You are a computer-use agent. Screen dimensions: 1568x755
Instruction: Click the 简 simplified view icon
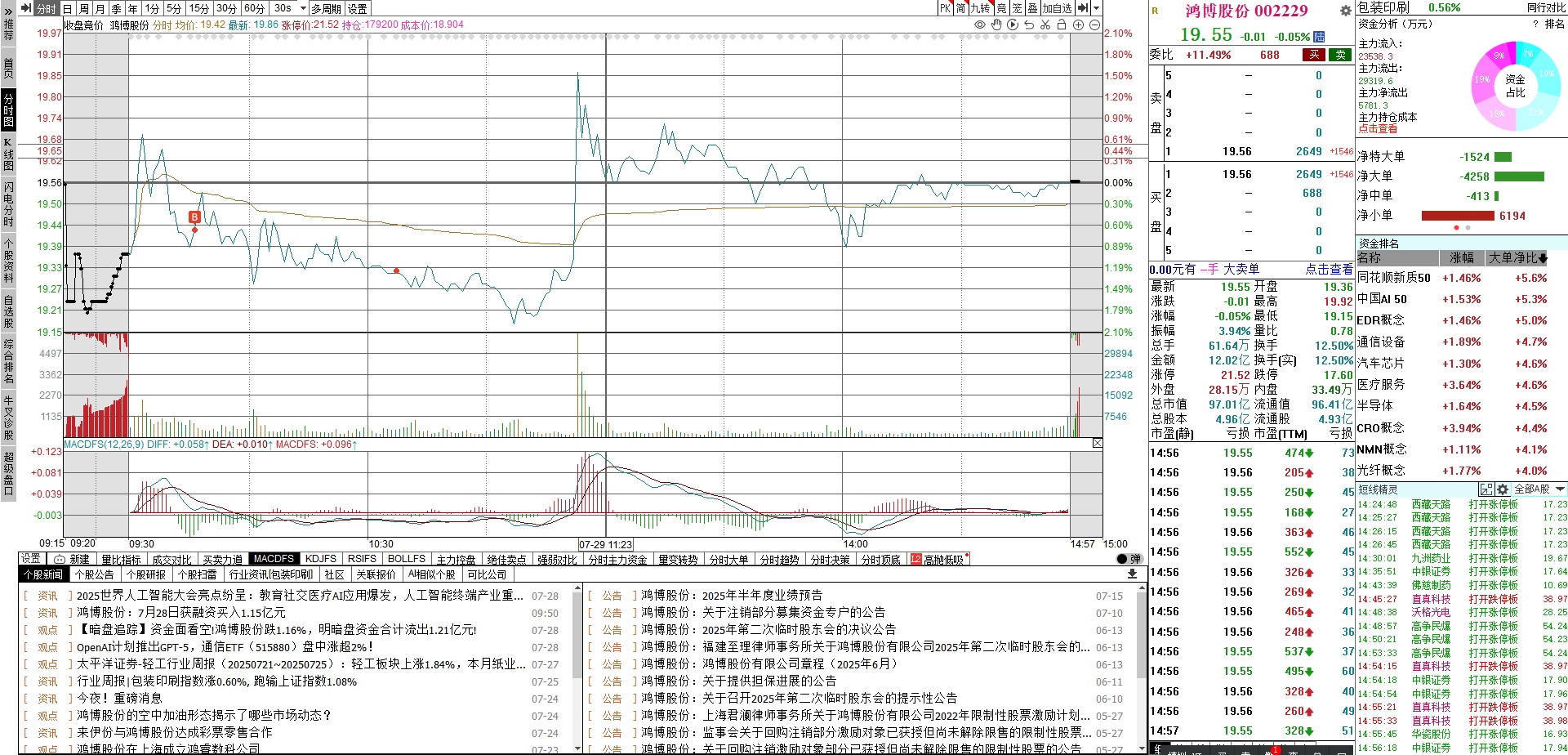pos(961,8)
